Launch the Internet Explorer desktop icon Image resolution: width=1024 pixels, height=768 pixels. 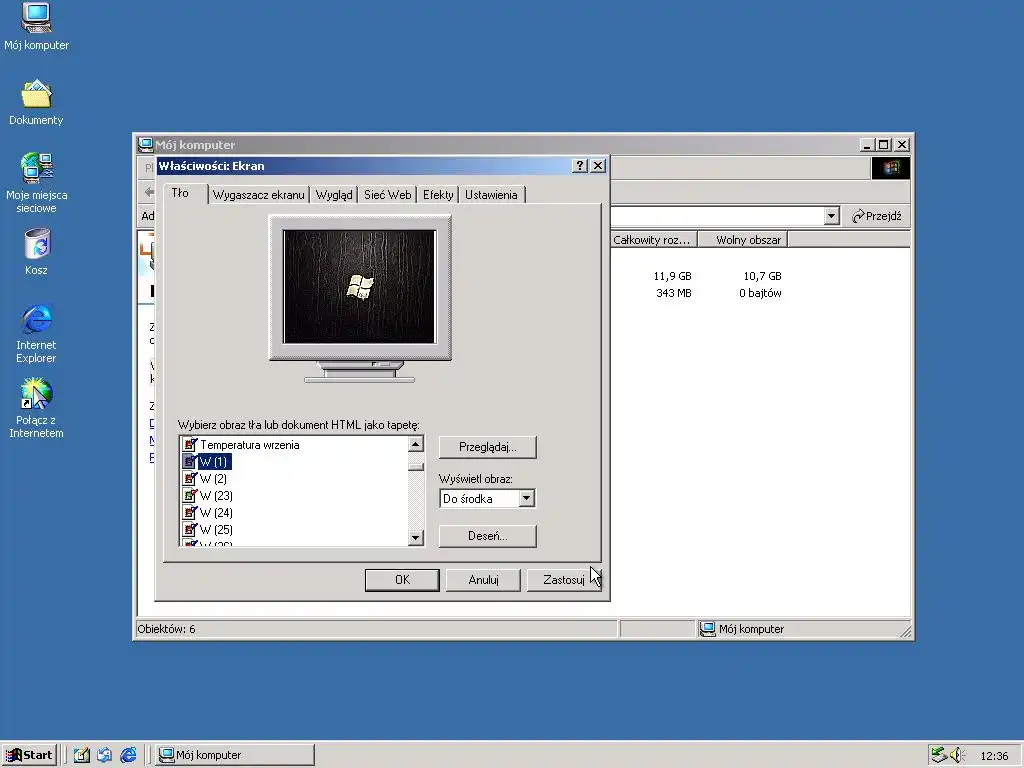pos(36,333)
